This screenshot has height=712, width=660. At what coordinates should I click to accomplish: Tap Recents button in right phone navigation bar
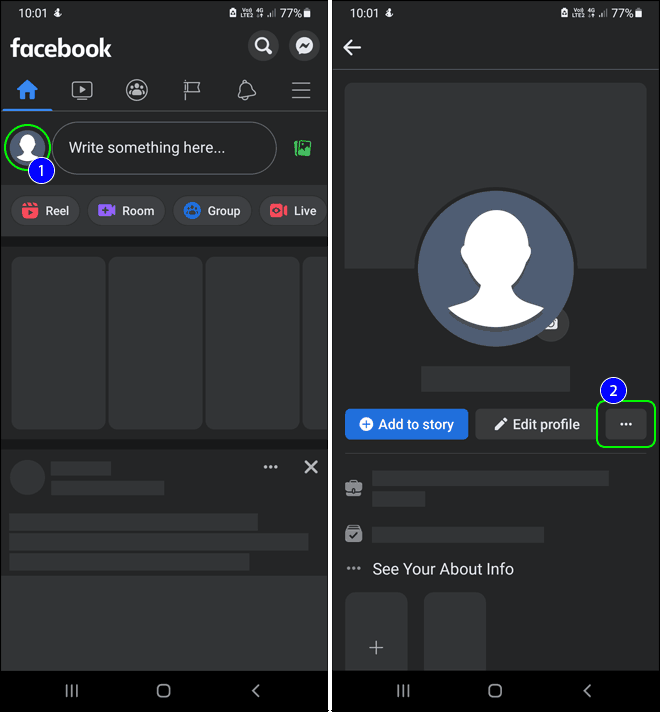click(x=403, y=691)
